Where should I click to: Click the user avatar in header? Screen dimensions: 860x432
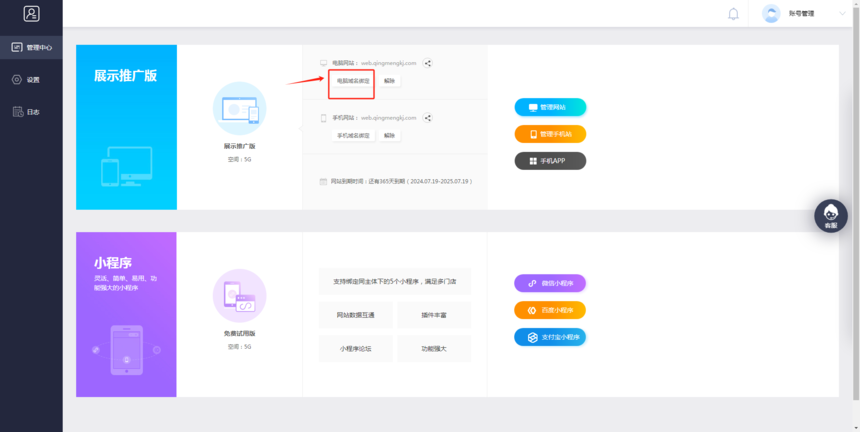click(771, 14)
